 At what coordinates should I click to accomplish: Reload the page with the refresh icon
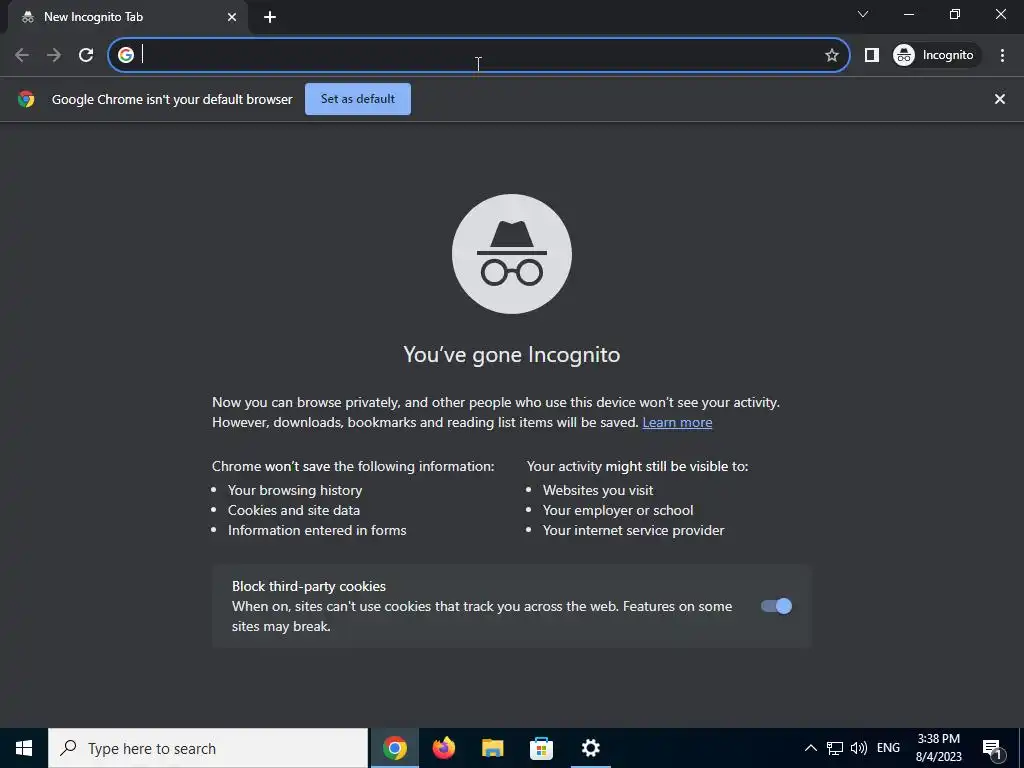tap(86, 55)
